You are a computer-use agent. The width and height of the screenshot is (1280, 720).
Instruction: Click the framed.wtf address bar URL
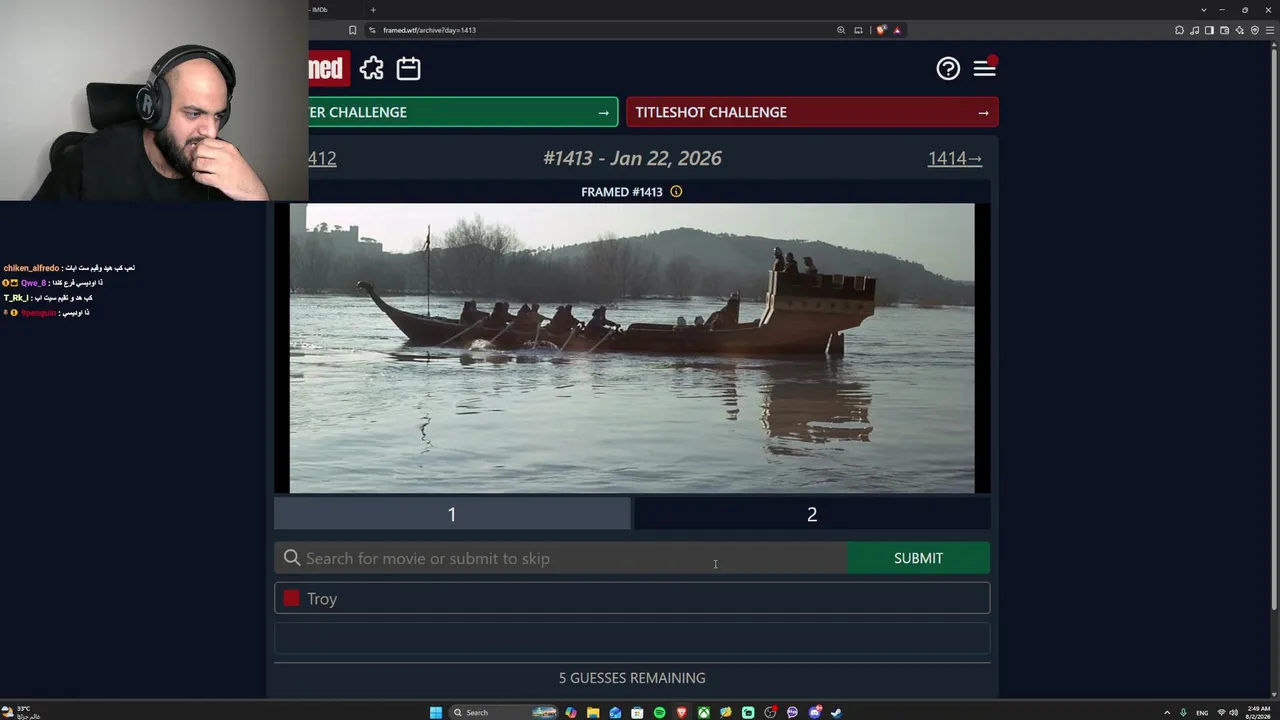point(429,30)
